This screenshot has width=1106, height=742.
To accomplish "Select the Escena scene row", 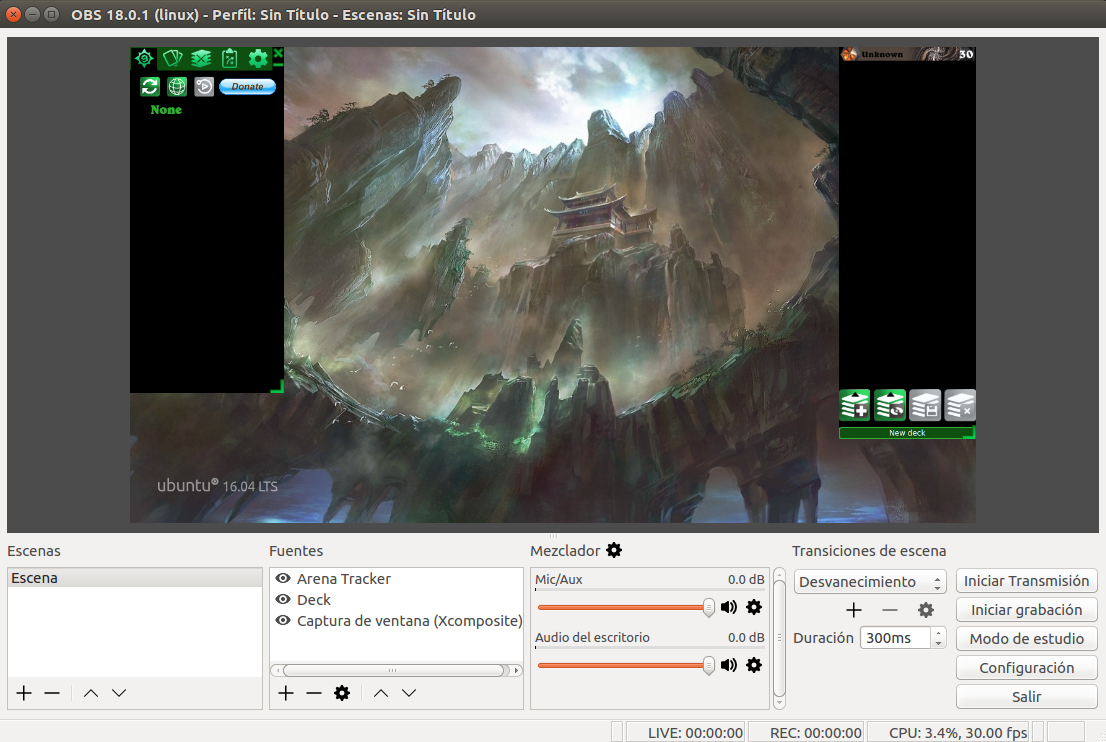I will click(135, 578).
